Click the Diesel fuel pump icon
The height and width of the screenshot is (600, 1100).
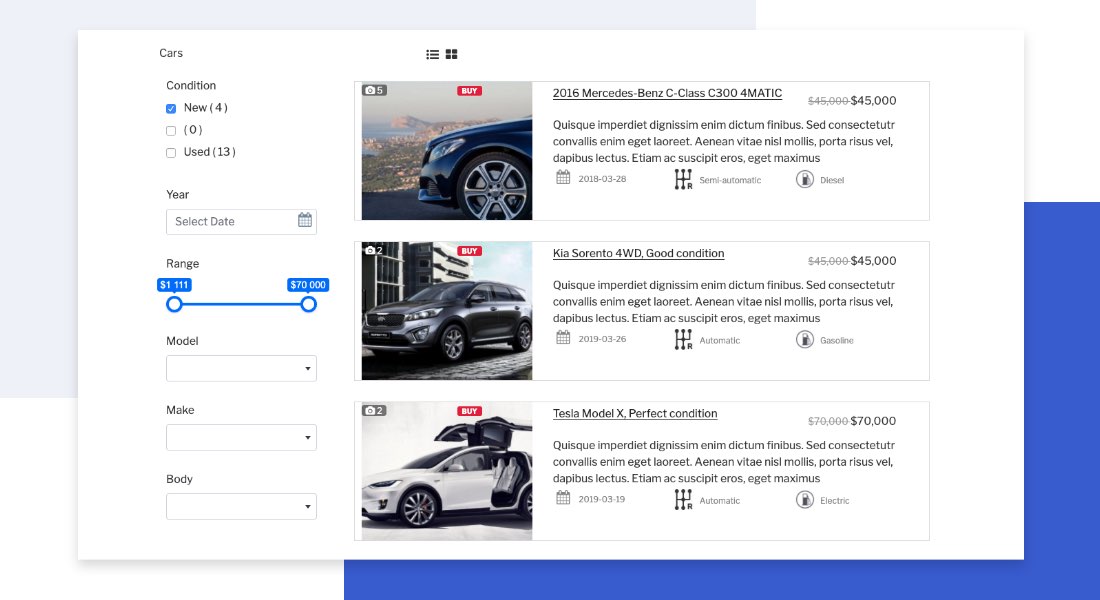pos(806,179)
